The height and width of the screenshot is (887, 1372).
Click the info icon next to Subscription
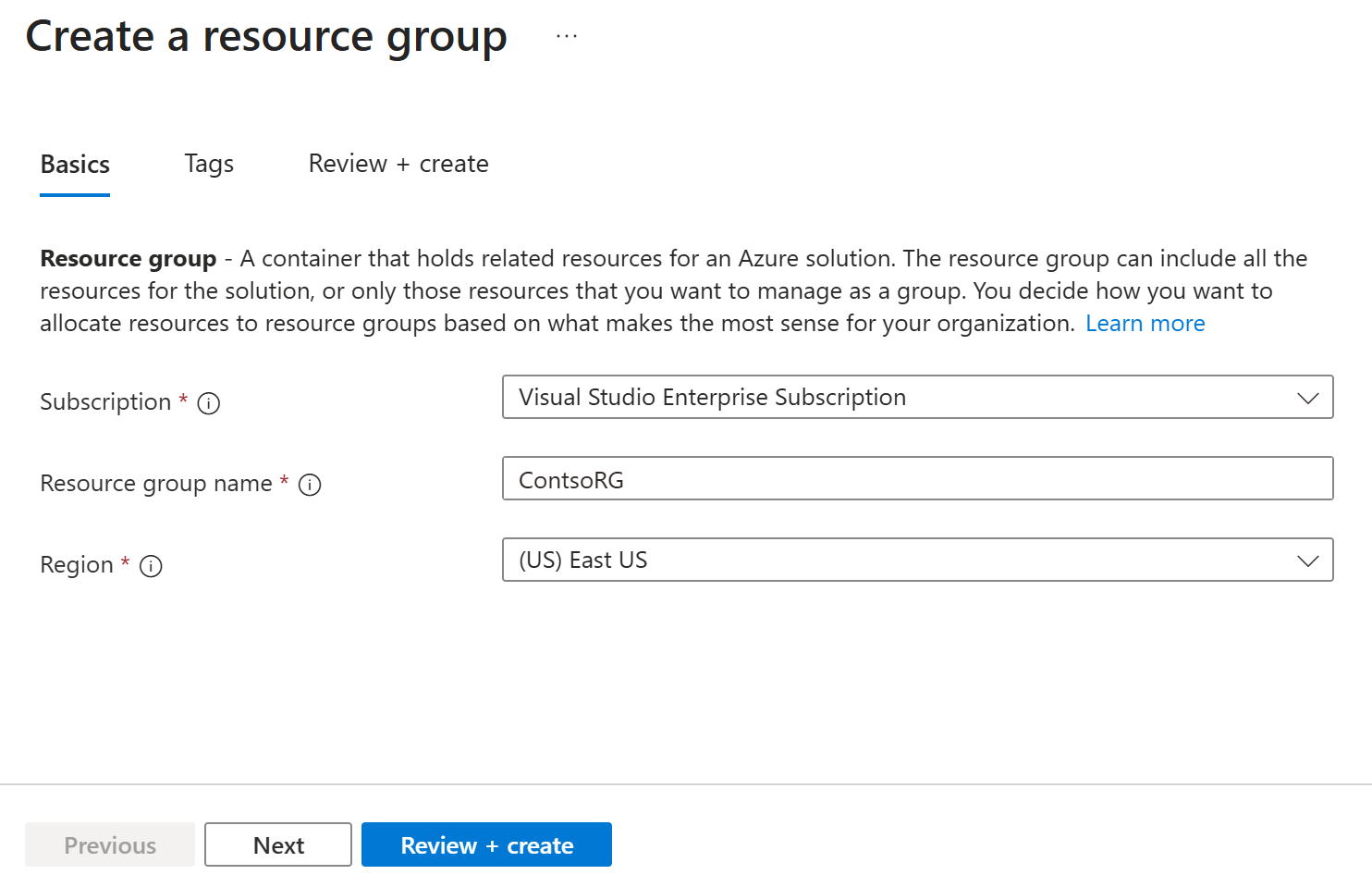pyautogui.click(x=209, y=403)
